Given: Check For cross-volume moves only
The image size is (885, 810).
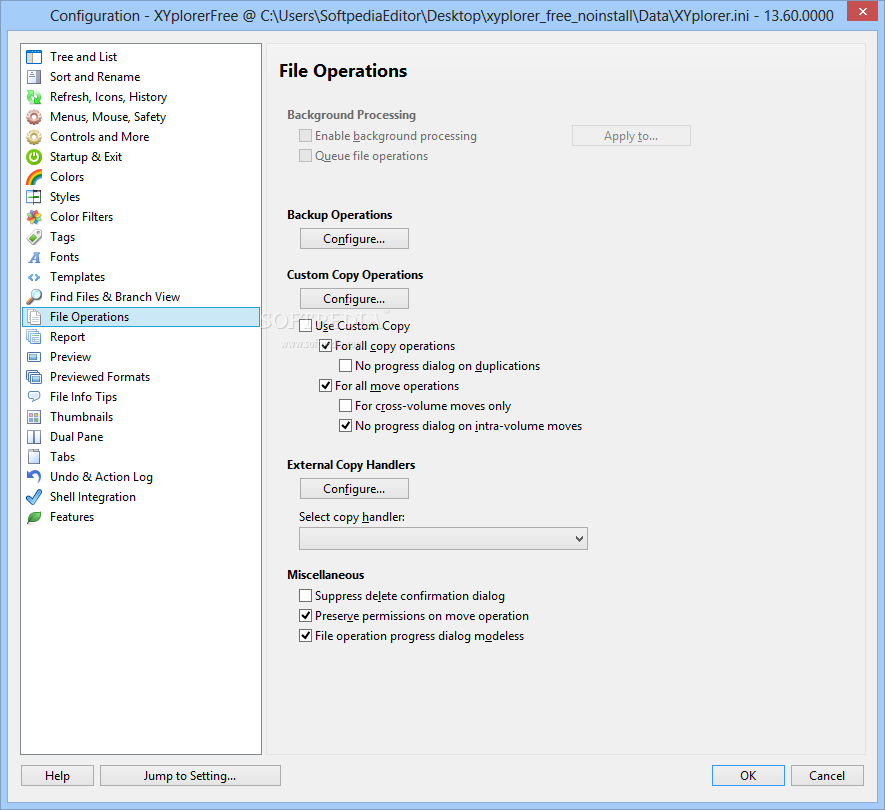Looking at the screenshot, I should (345, 406).
